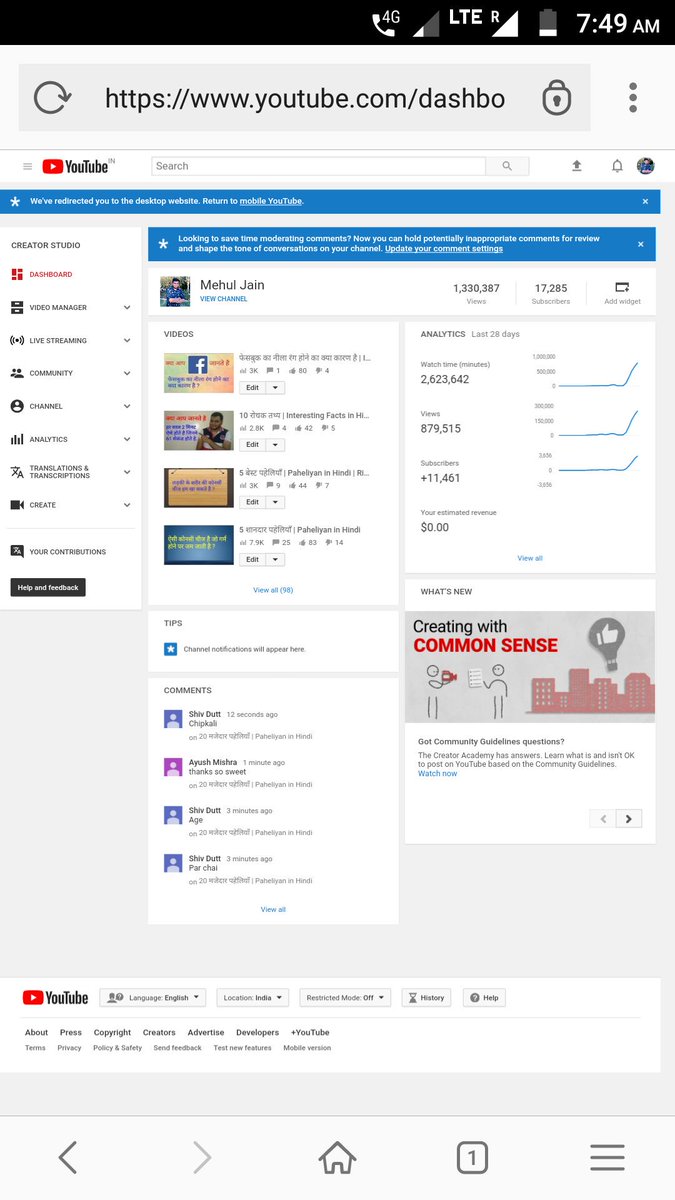675x1200 pixels.
Task: Expand the Create section
Action: coord(70,505)
